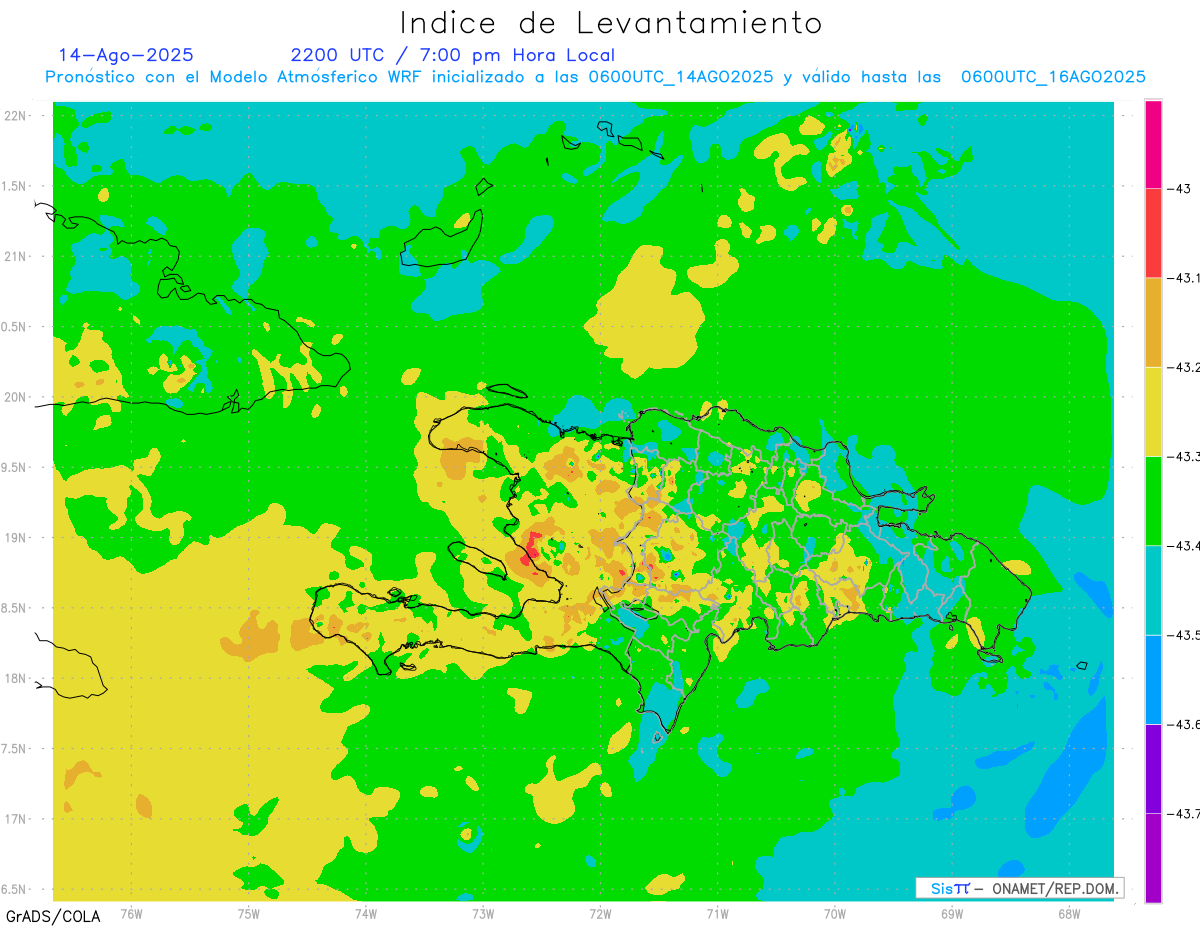1200x927 pixels.
Task: Select the cyan legend swatch between -43.4 and -43.5
Action: tap(1153, 590)
